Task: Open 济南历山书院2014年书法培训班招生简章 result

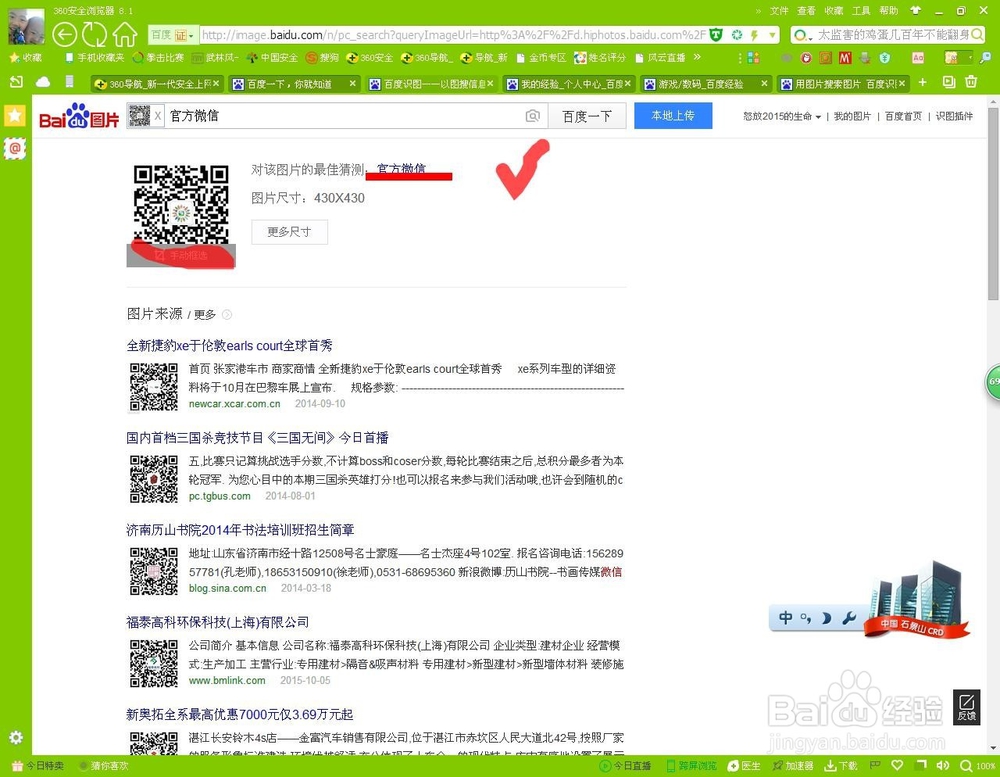Action: pos(240,530)
